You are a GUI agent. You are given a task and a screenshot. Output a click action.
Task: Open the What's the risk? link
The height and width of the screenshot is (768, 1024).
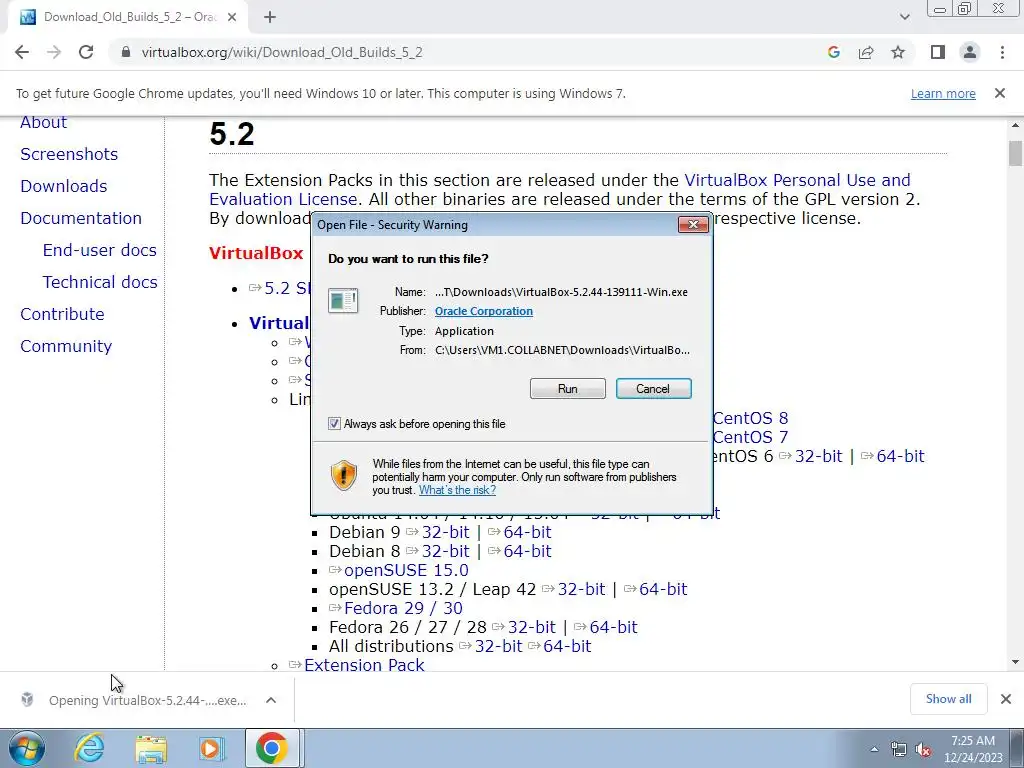[457, 490]
